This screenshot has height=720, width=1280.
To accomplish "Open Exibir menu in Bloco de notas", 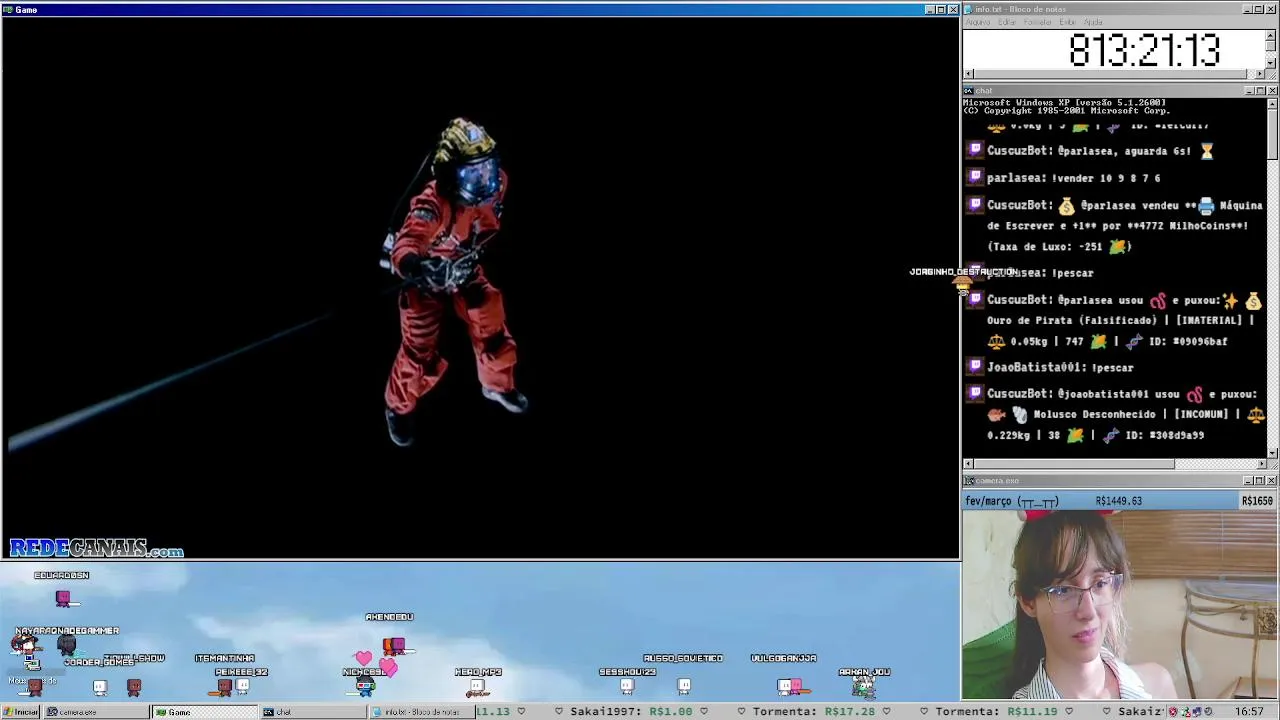I will point(1068,22).
